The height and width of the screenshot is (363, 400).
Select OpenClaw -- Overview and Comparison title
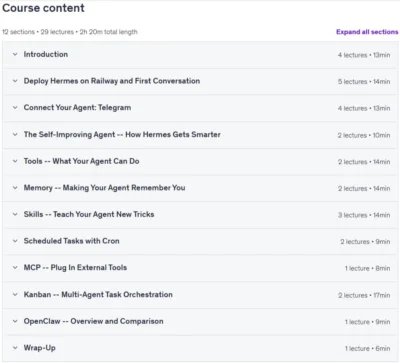pyautogui.click(x=93, y=321)
